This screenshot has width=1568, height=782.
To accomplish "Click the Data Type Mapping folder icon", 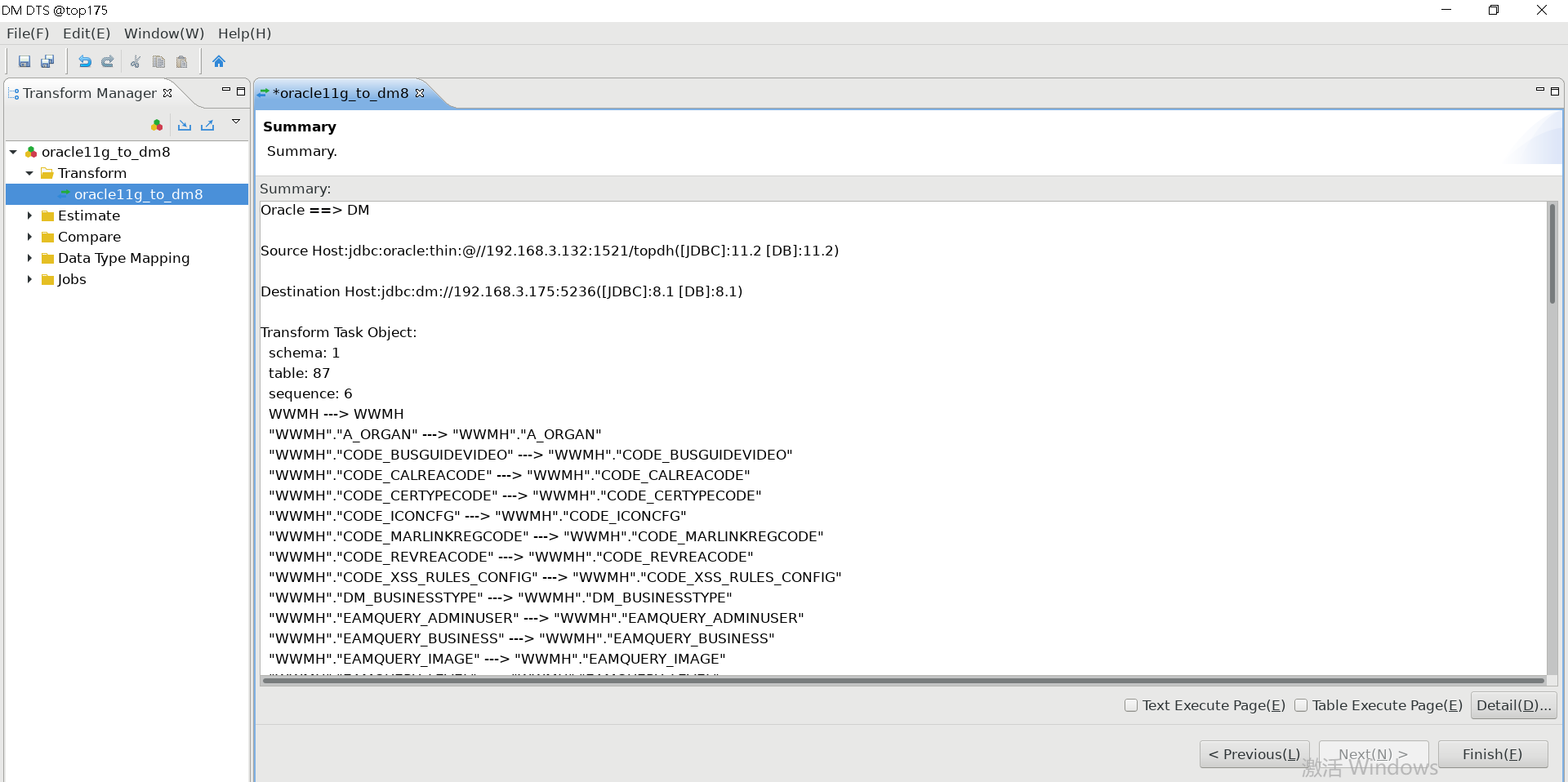I will [x=47, y=258].
